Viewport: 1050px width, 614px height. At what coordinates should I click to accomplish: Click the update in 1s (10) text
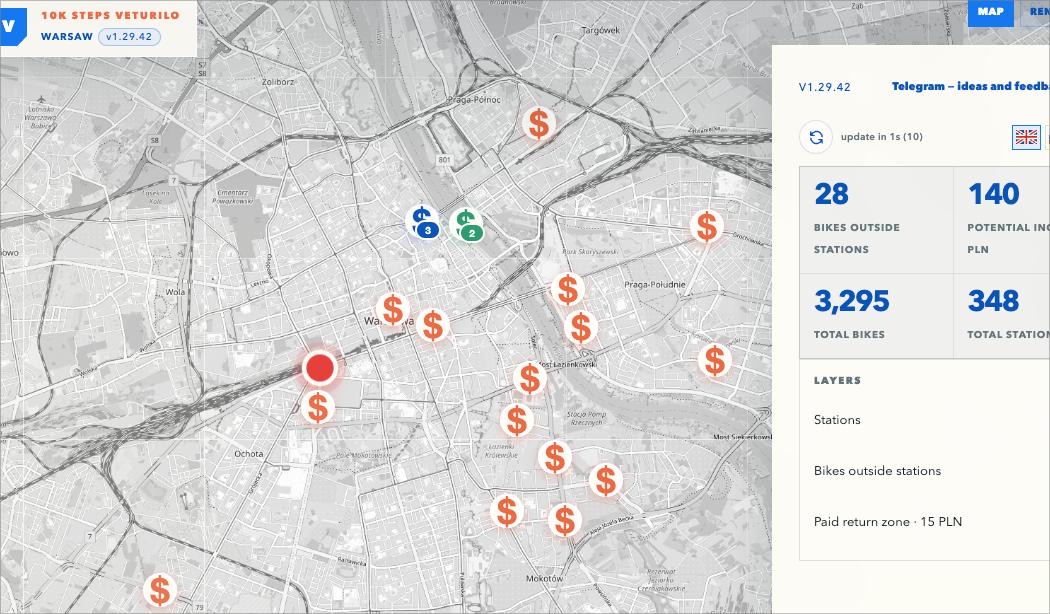[x=881, y=137]
